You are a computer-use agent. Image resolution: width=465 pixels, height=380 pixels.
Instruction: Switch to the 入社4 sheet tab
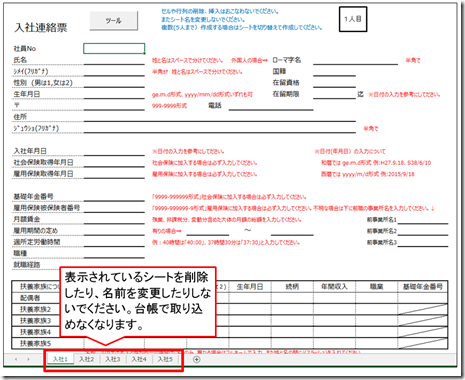139,359
